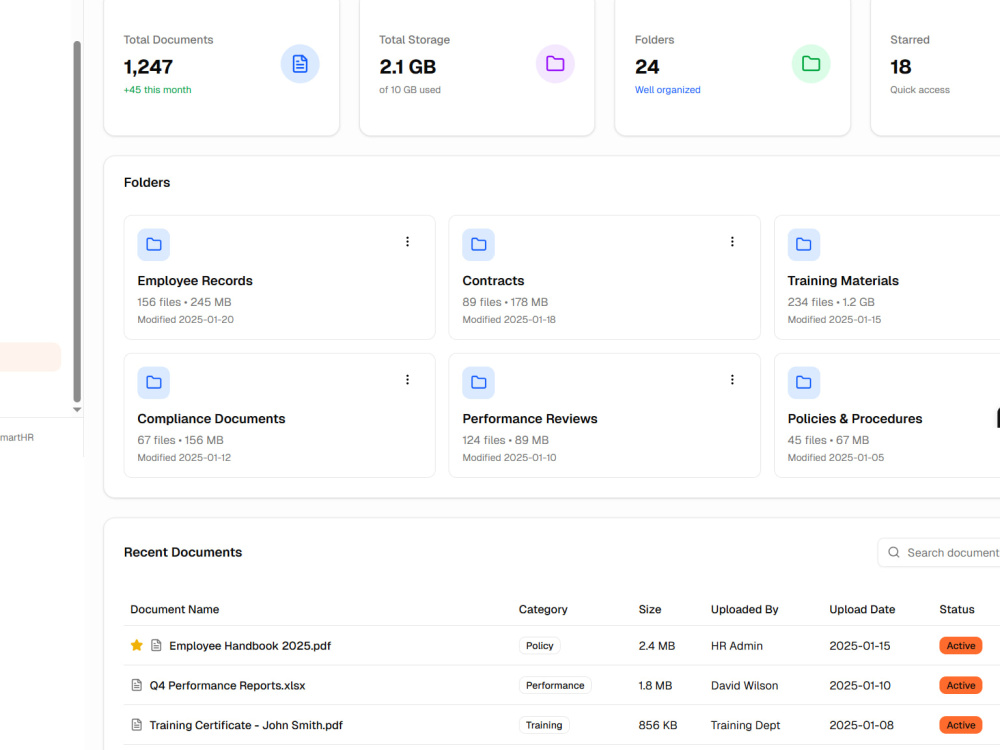Viewport: 1000px width, 750px height.
Task: Click the Policies & Procedures folder icon
Action: [x=804, y=383]
